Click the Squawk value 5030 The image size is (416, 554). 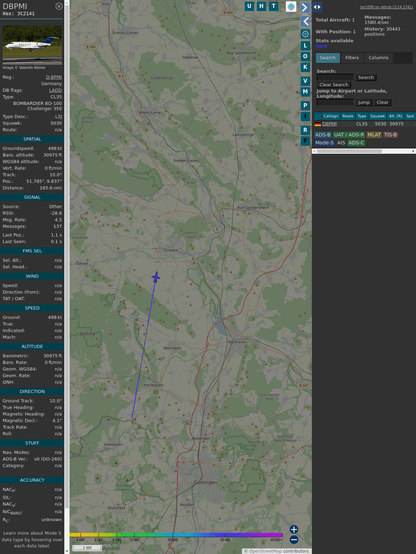(x=56, y=123)
